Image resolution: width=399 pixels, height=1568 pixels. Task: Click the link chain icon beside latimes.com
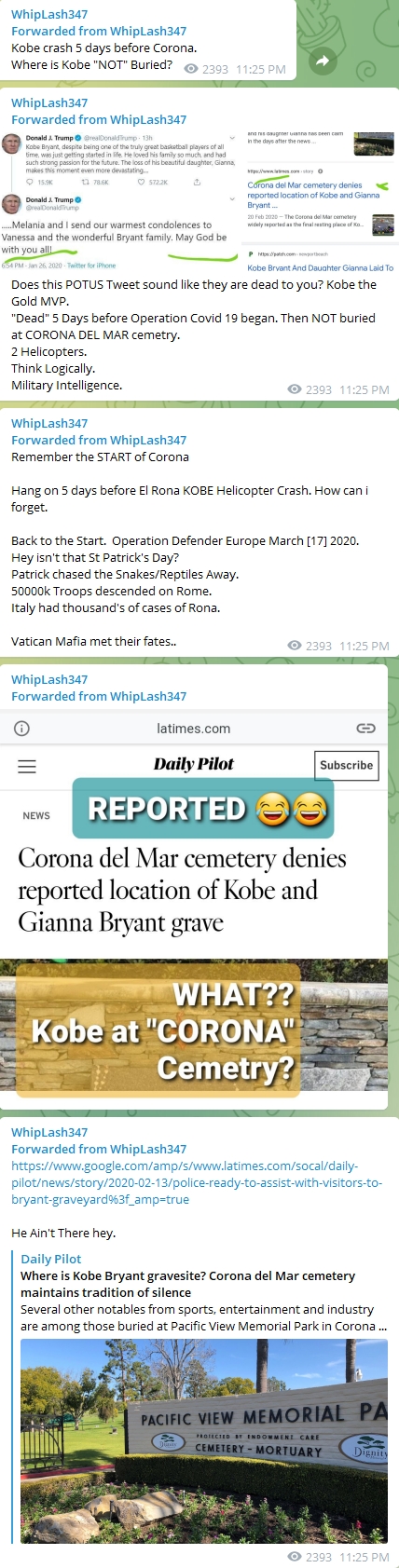point(366,729)
